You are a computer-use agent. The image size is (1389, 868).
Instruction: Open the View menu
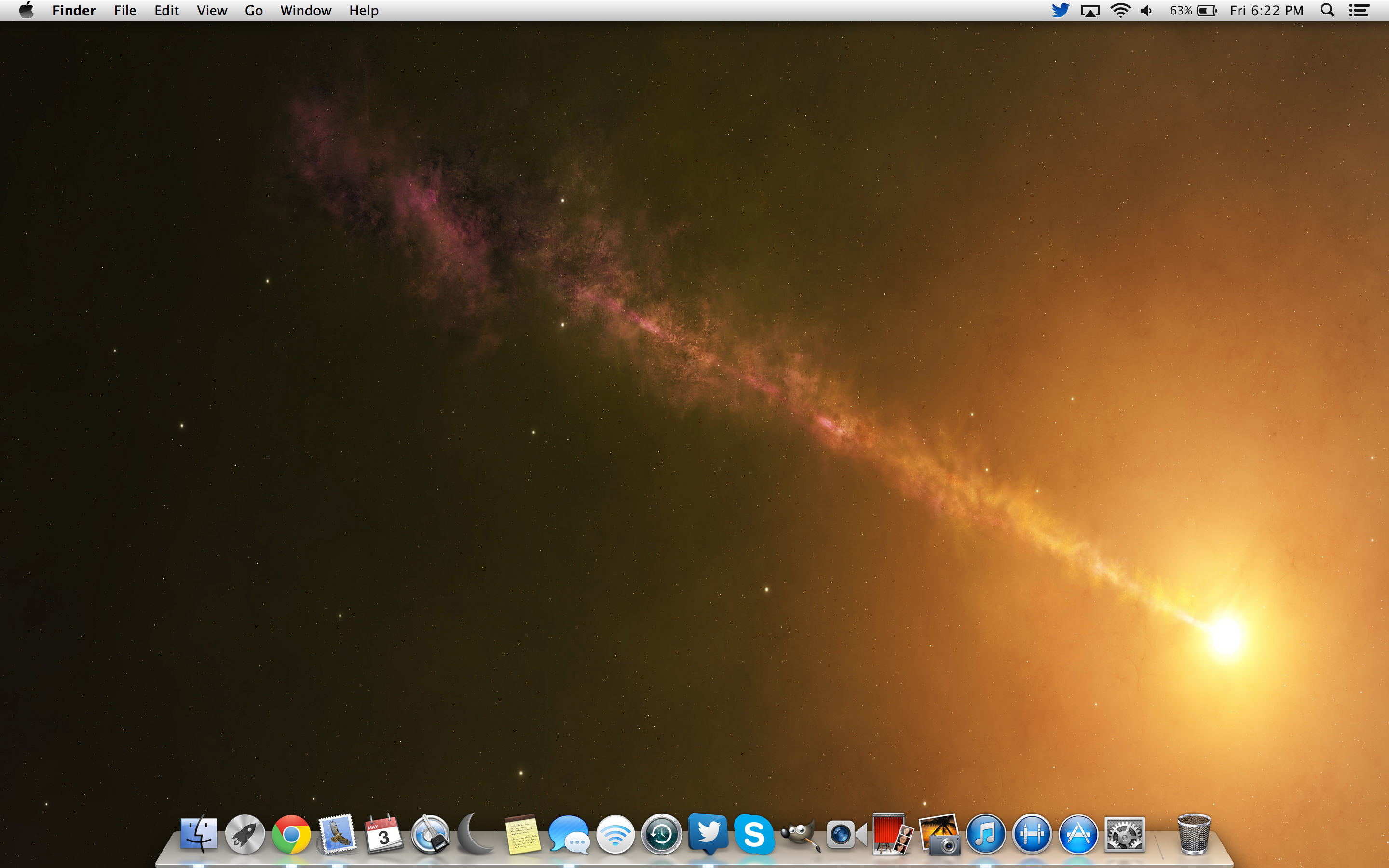[212, 10]
